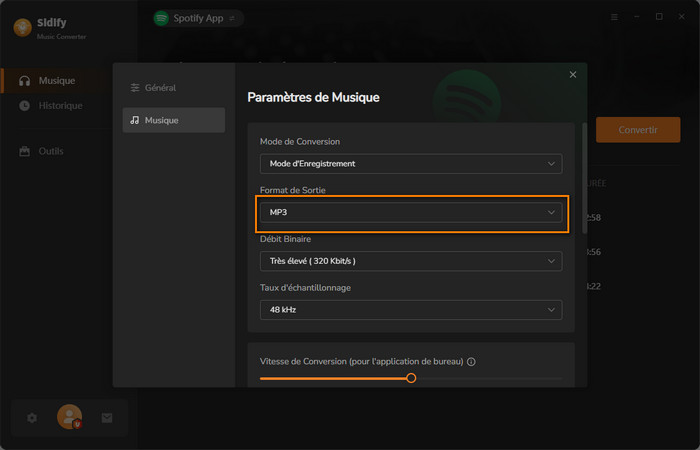
Task: Open the Taux d'échantillonnage 48 kHz dropdown
Action: point(410,310)
